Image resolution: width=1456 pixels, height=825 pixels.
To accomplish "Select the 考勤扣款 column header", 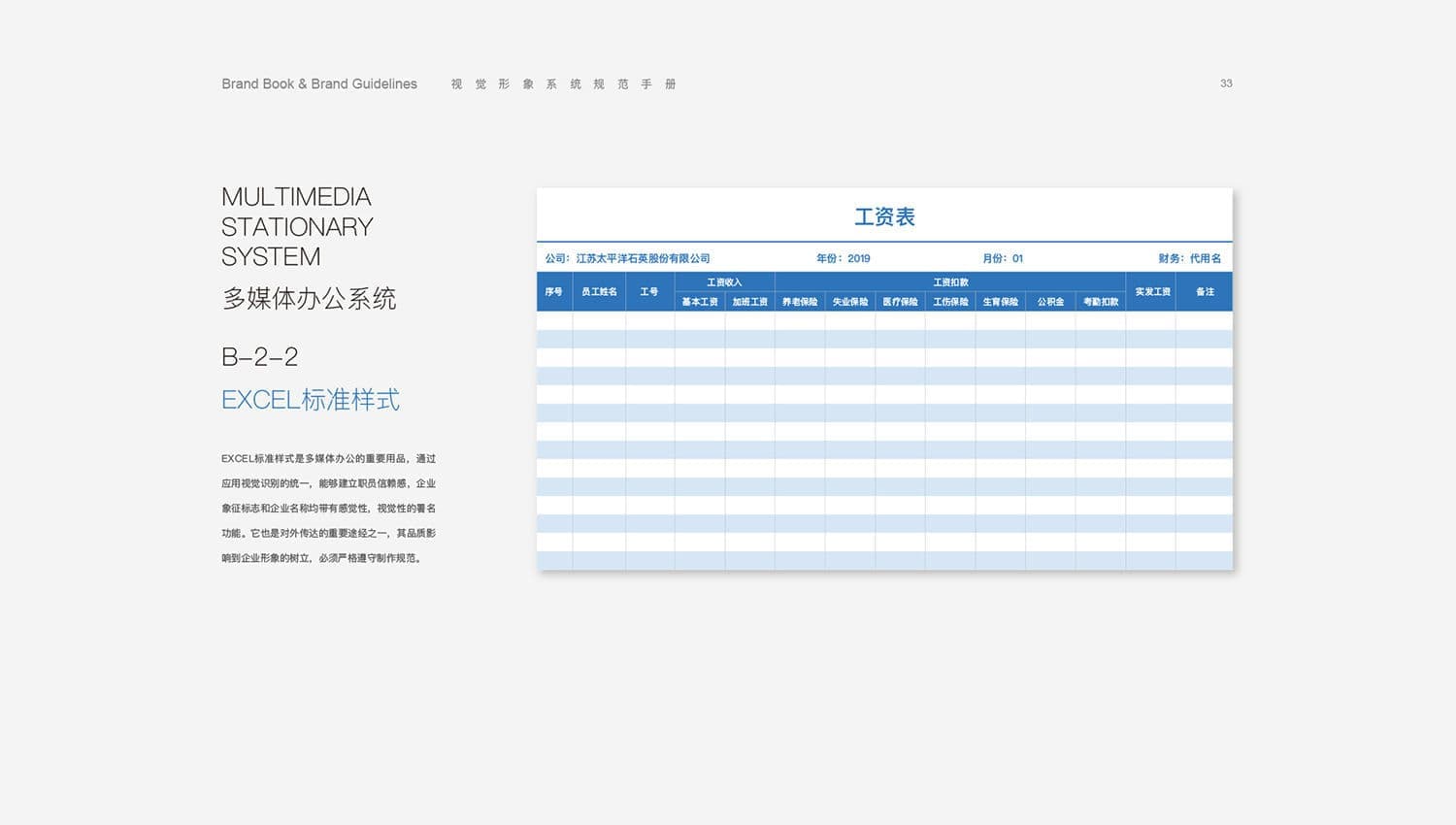I will click(x=1101, y=302).
